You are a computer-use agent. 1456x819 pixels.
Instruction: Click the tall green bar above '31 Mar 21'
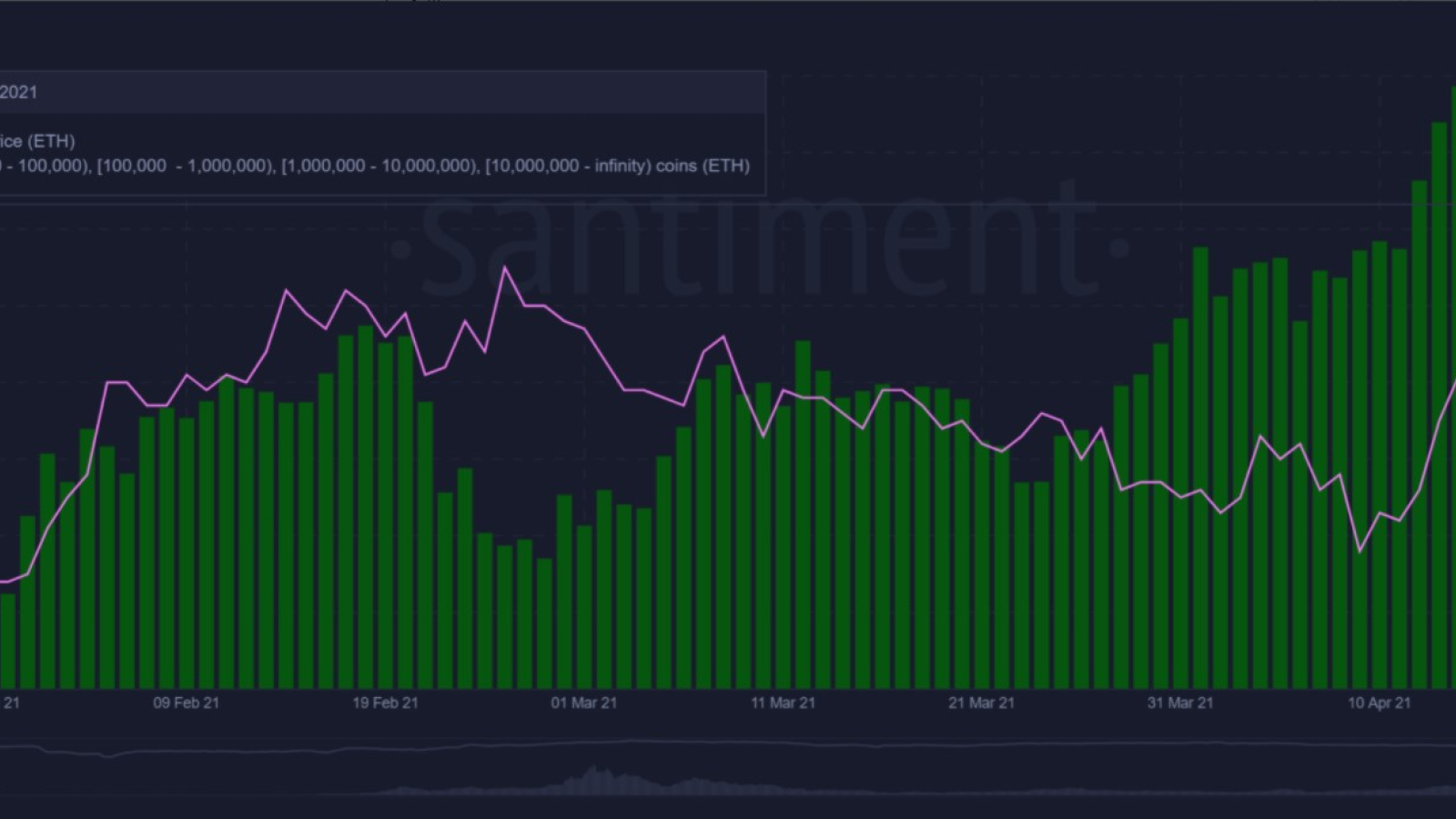(1200, 468)
